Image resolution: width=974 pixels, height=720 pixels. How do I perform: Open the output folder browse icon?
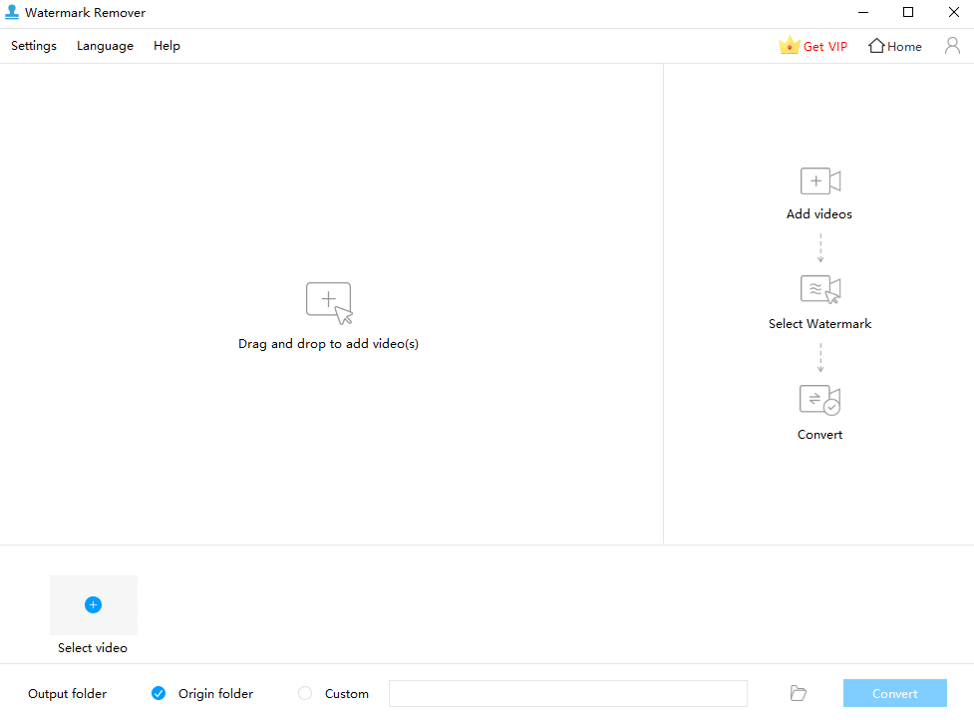click(797, 693)
